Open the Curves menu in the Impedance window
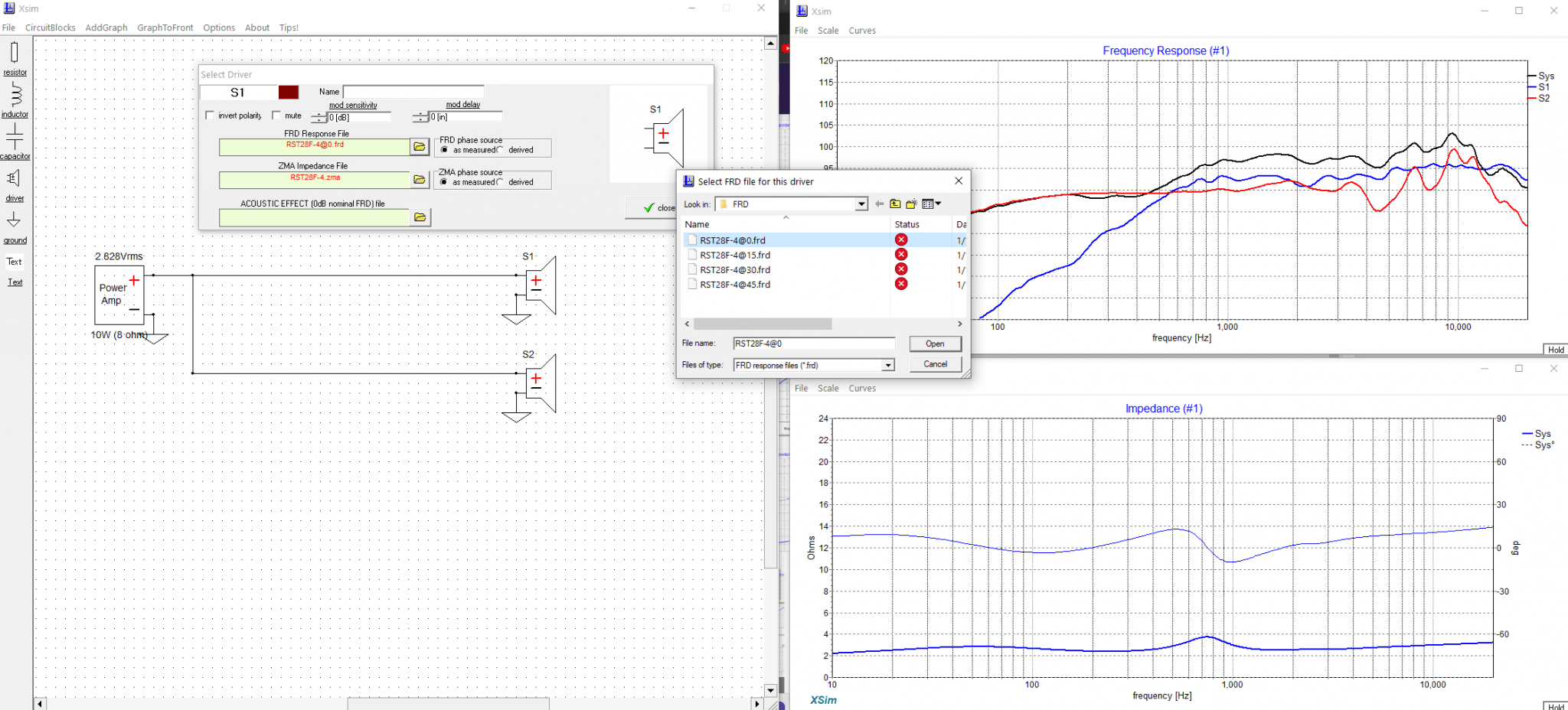The width and height of the screenshot is (1568, 710). 862,389
